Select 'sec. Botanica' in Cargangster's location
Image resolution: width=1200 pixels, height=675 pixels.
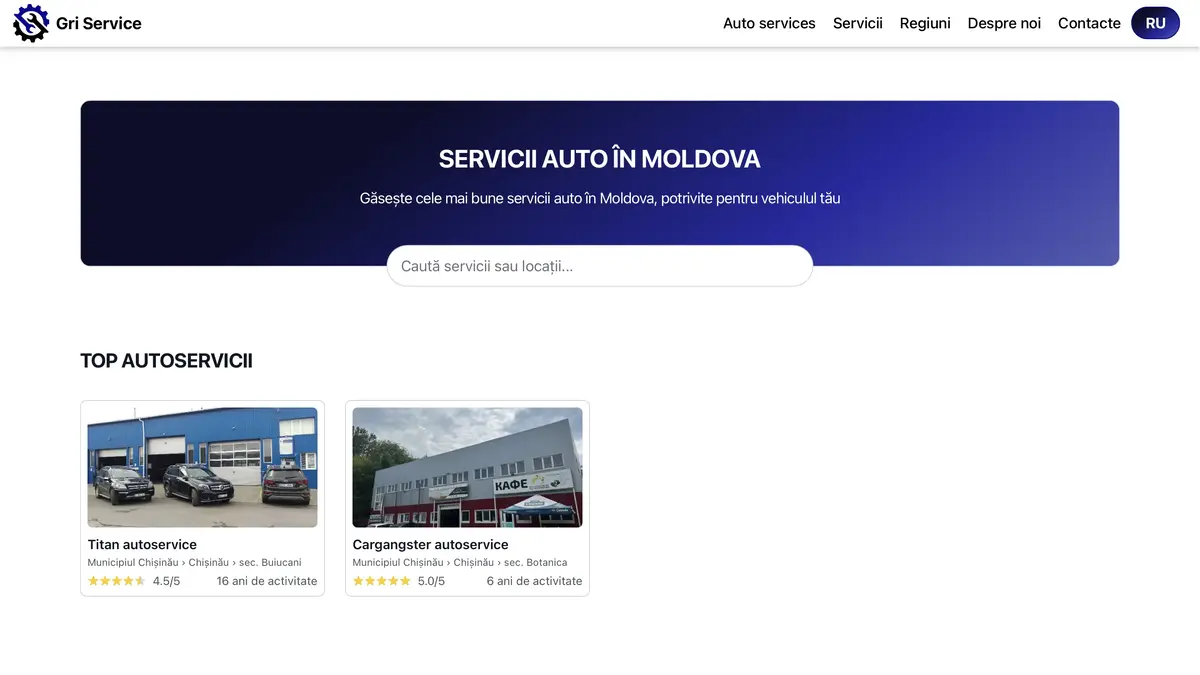point(535,563)
